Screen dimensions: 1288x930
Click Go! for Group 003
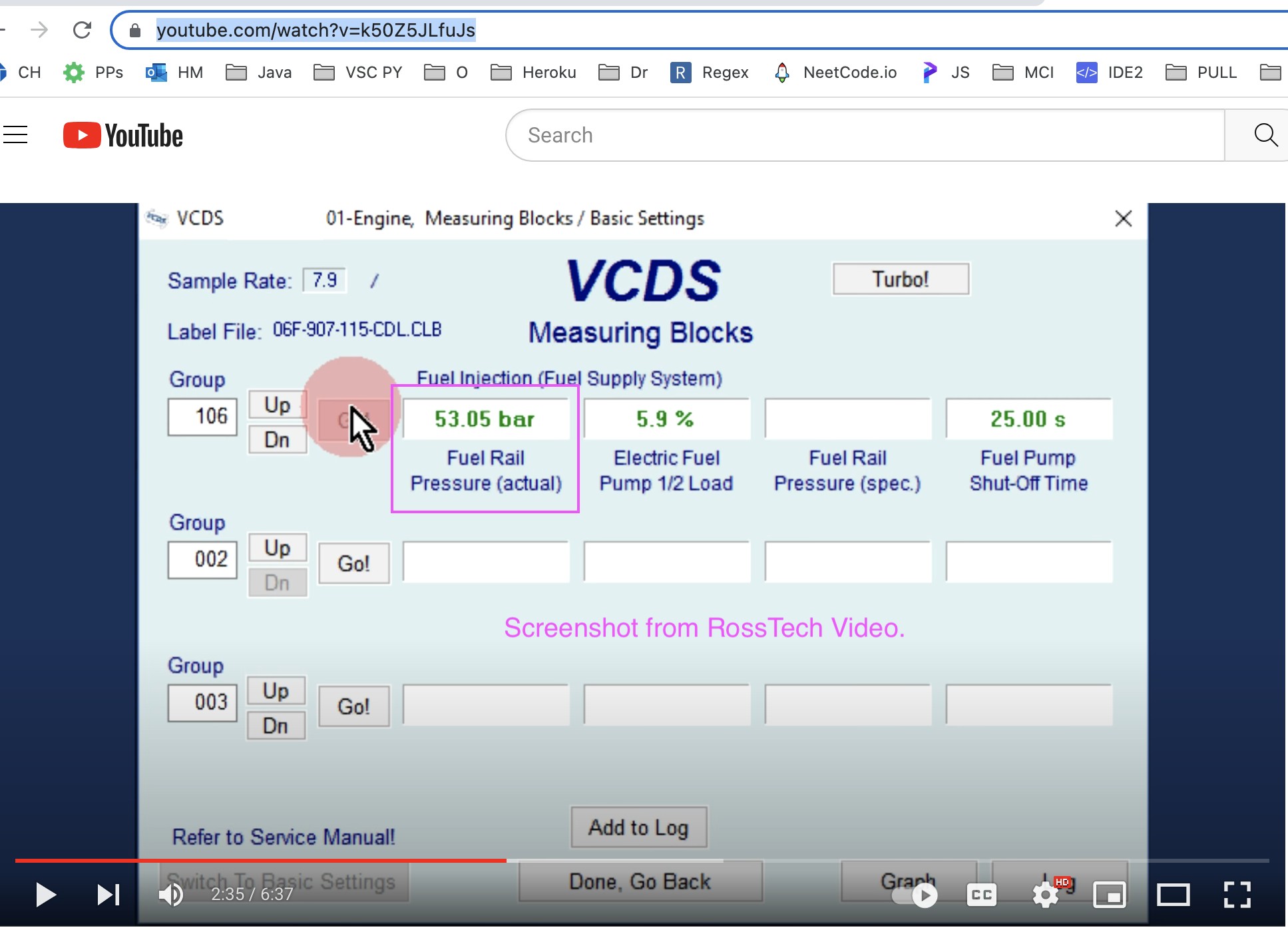353,706
